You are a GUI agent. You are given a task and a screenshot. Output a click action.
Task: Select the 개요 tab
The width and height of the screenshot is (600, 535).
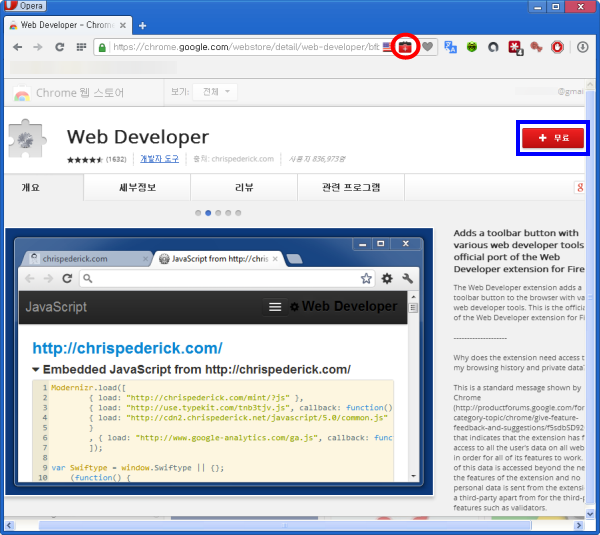(44, 187)
